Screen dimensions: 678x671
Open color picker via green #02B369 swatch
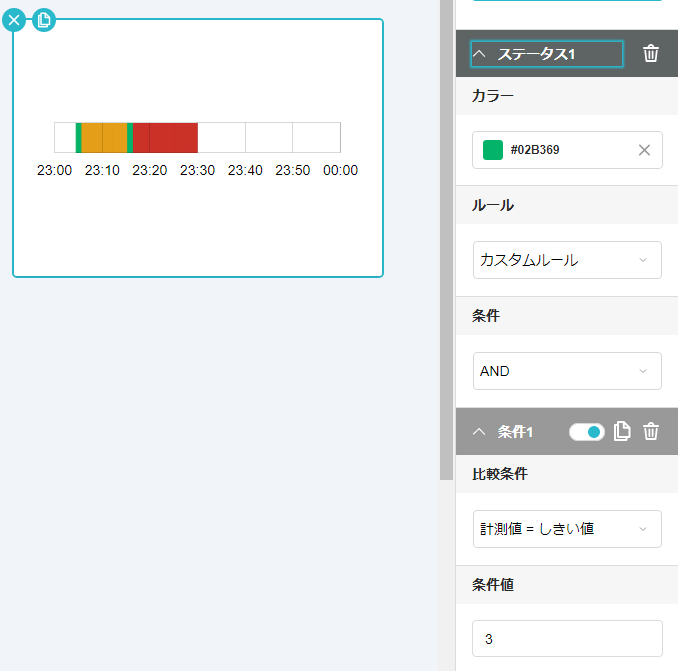493,150
